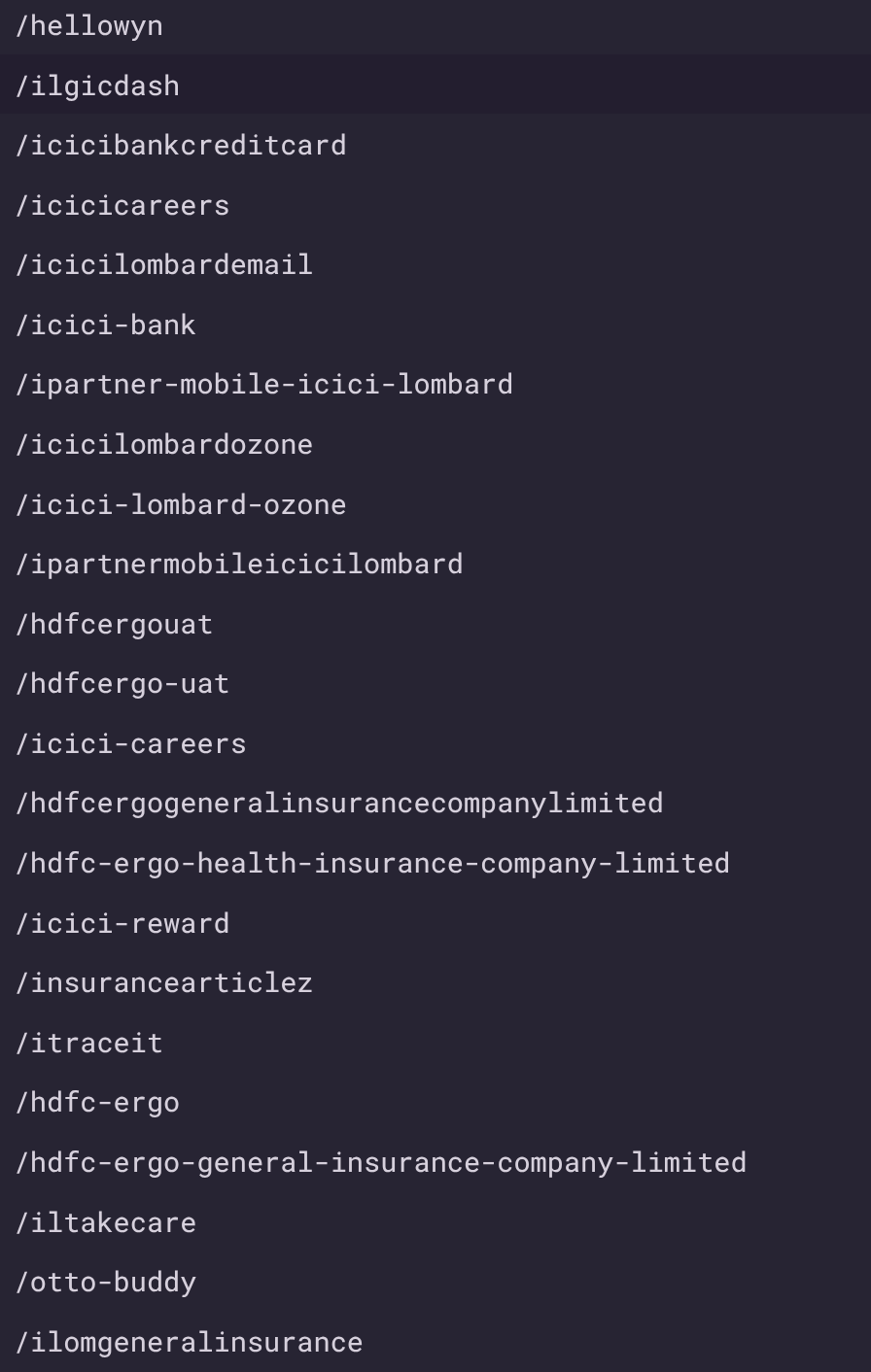Click the /icici-careers entry

tap(131, 744)
